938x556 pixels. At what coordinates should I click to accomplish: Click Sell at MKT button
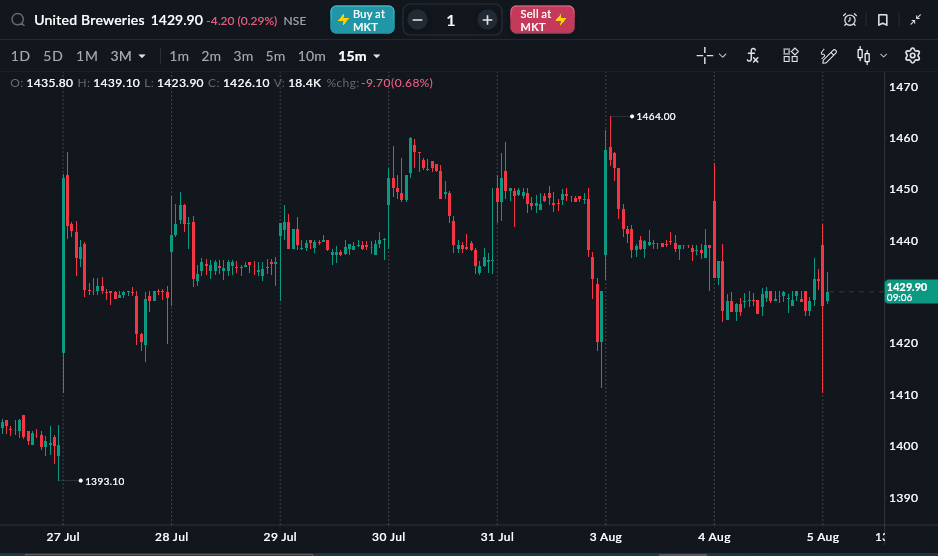pos(542,20)
